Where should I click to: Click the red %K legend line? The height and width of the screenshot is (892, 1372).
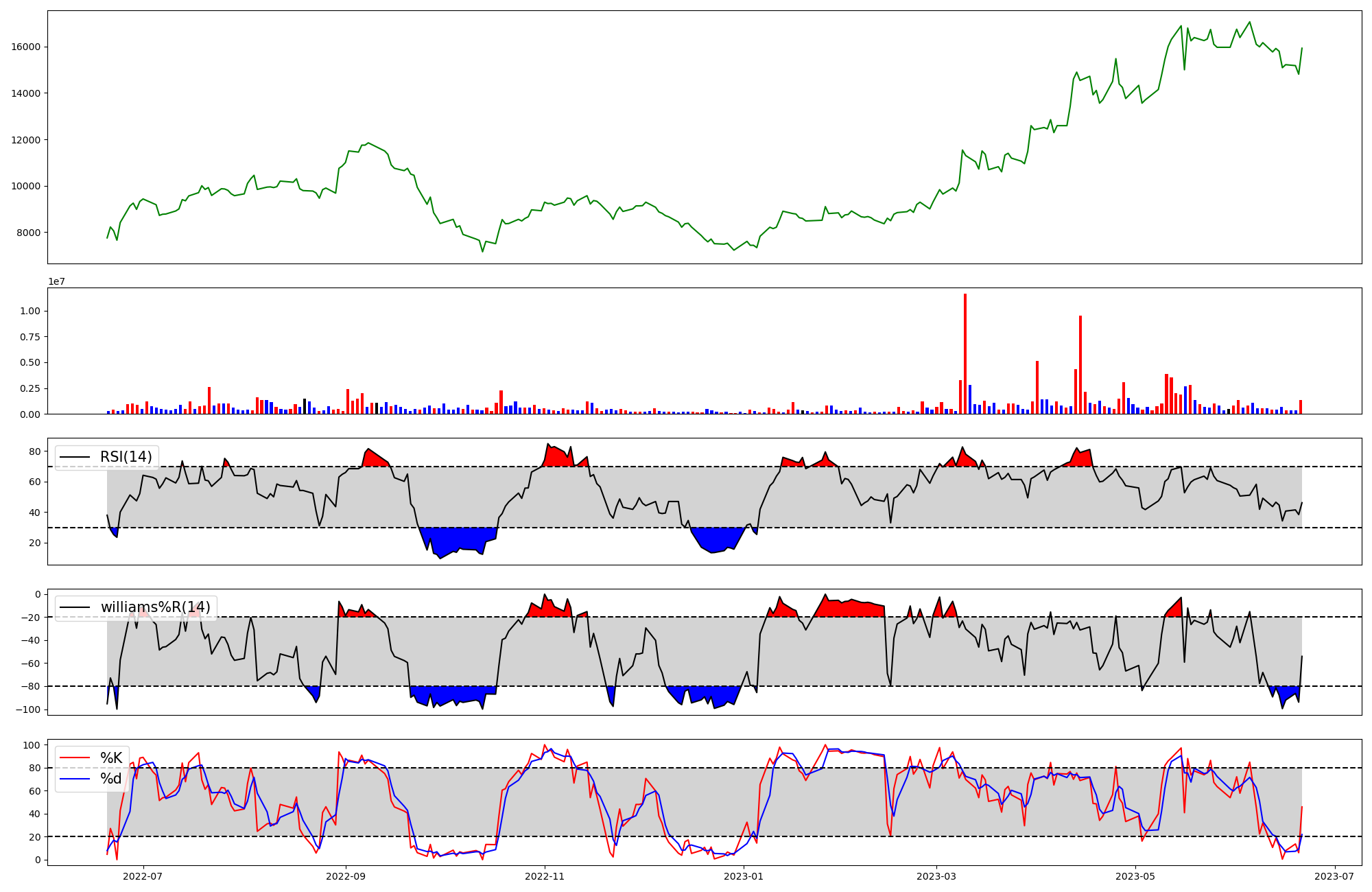(75, 758)
